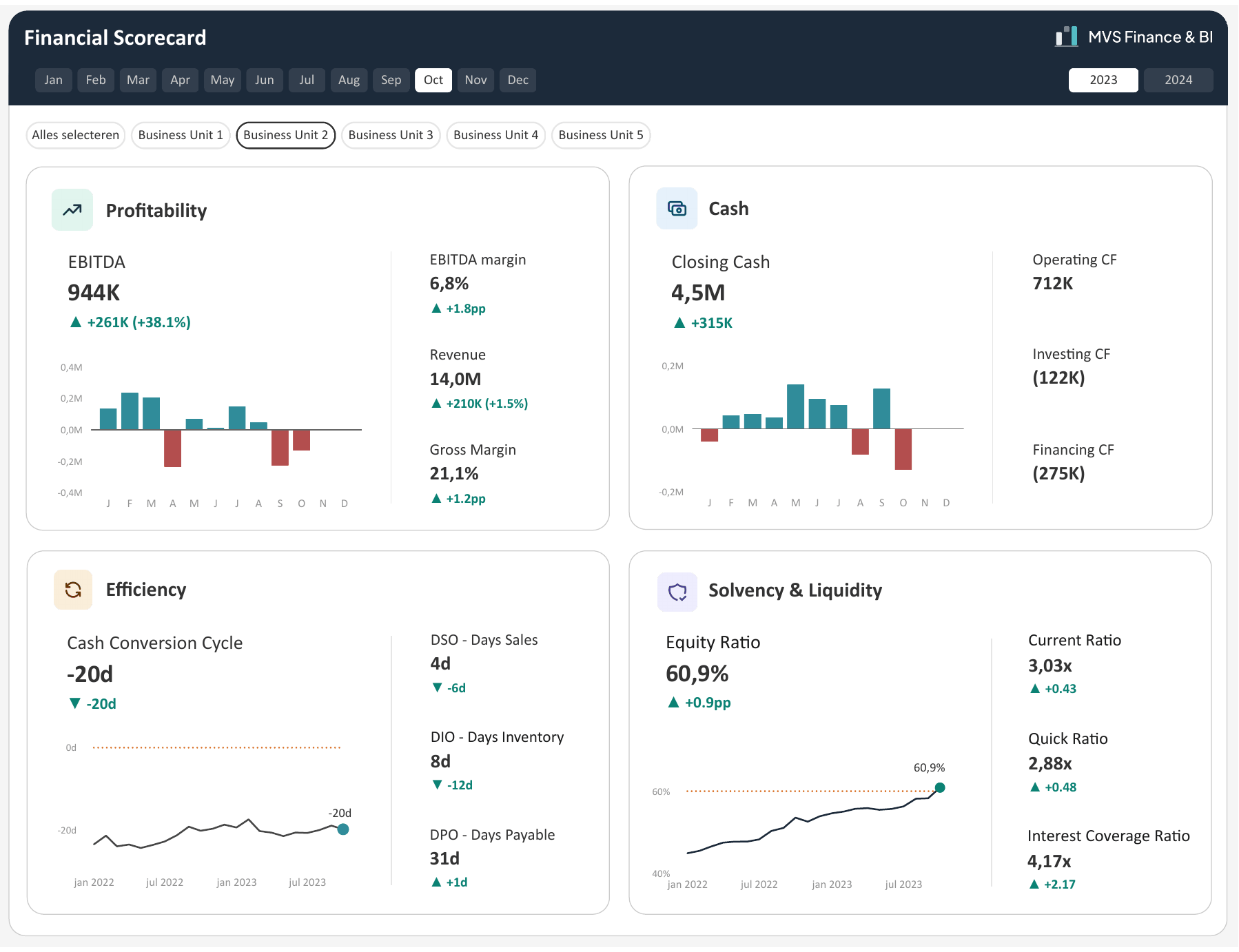
Task: Click the Efficiency card heading text
Action: 146,590
